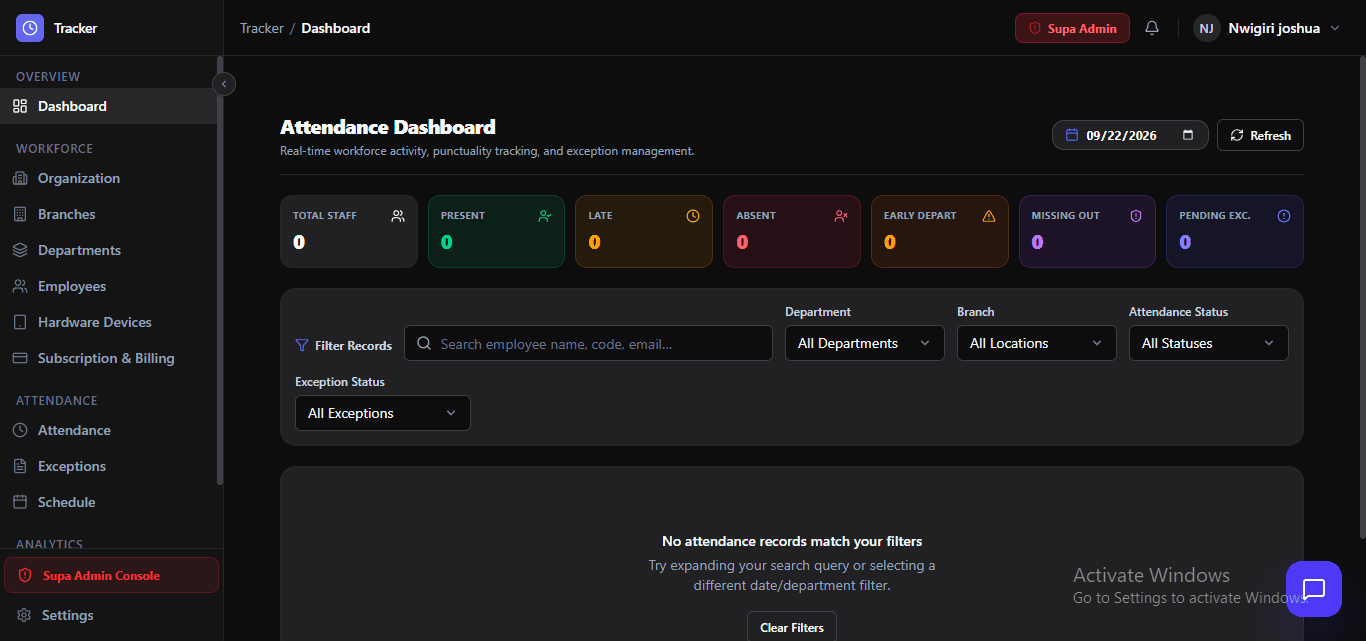Click the Refresh button

[1260, 135]
